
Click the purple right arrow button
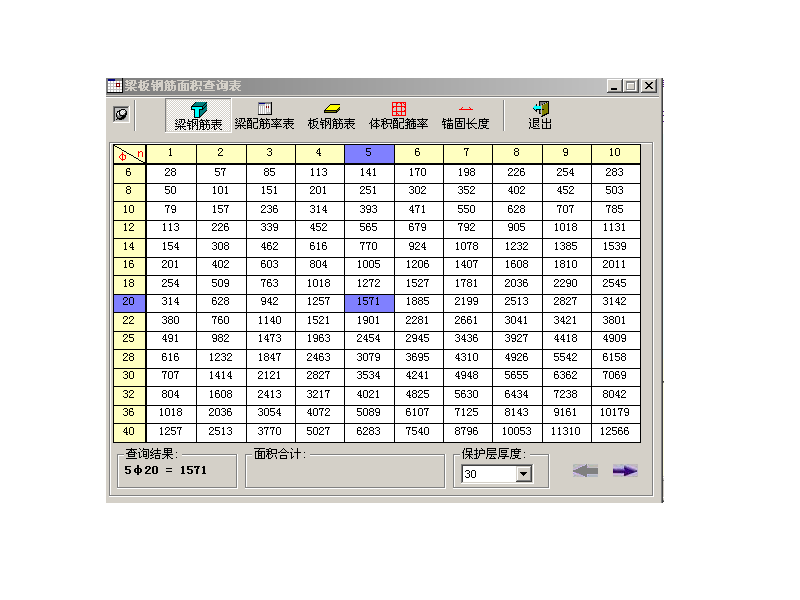coord(625,470)
